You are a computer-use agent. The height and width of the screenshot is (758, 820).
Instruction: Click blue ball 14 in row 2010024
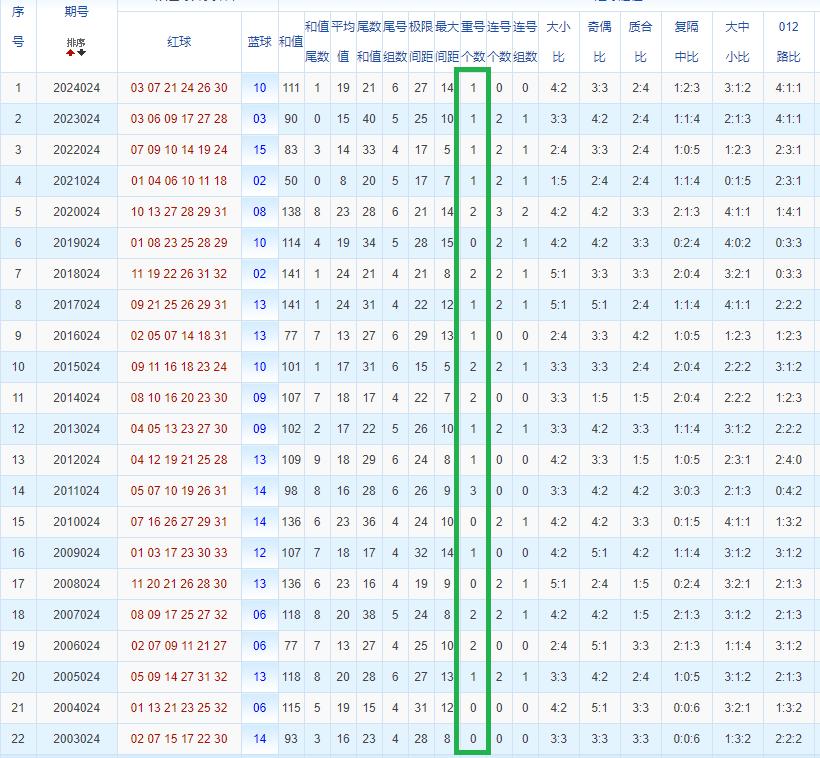click(260, 522)
